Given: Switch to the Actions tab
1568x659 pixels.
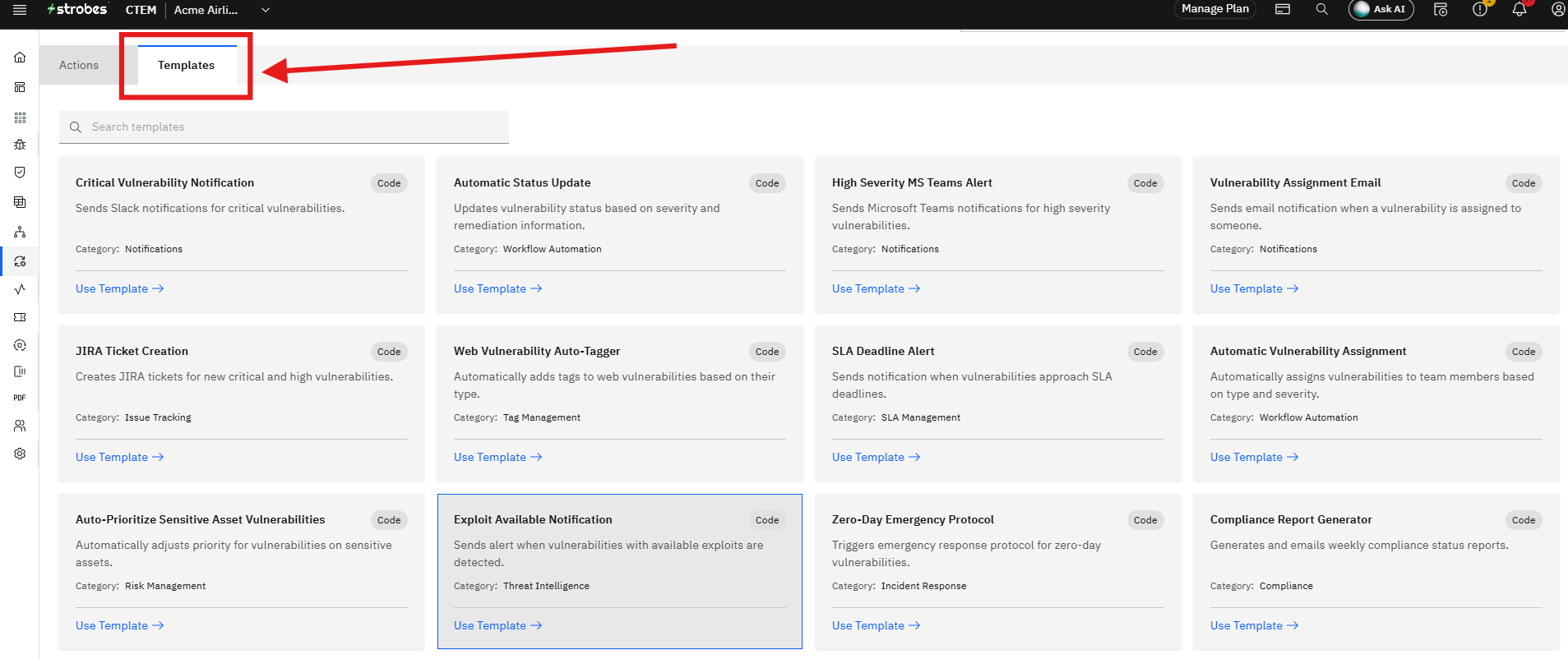Looking at the screenshot, I should pyautogui.click(x=79, y=65).
